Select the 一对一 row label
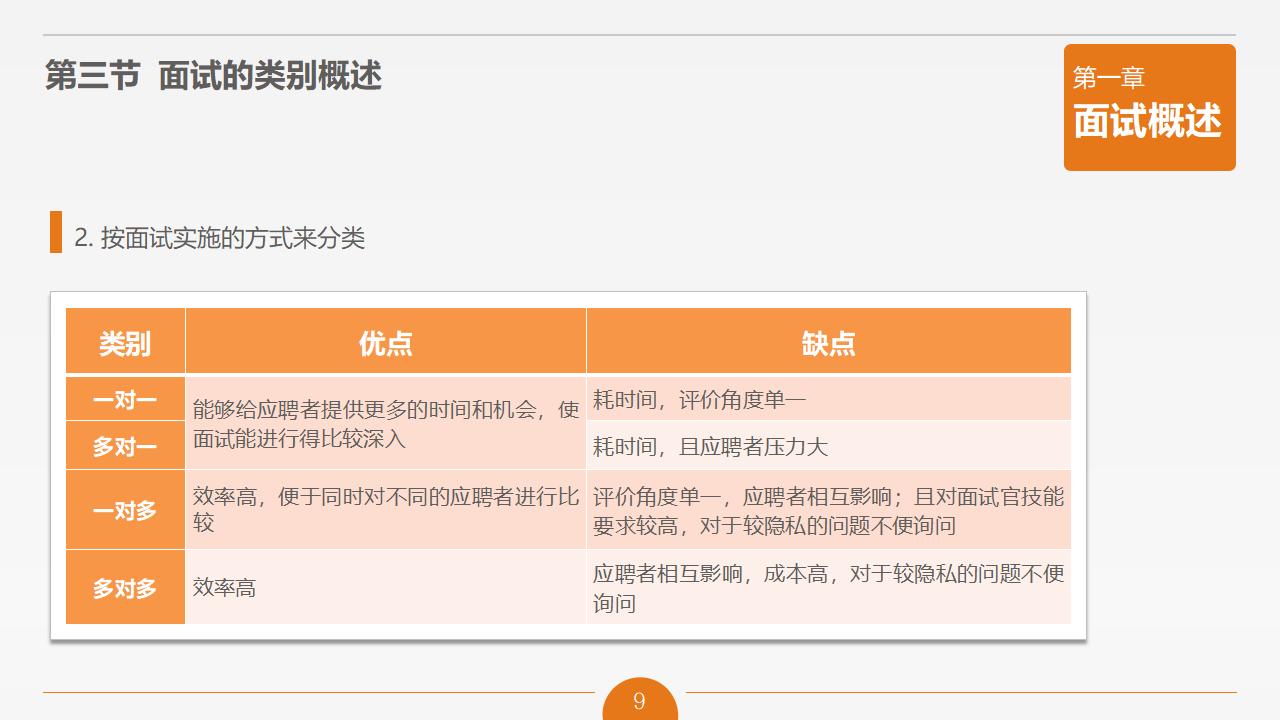The height and width of the screenshot is (720, 1280). 125,399
